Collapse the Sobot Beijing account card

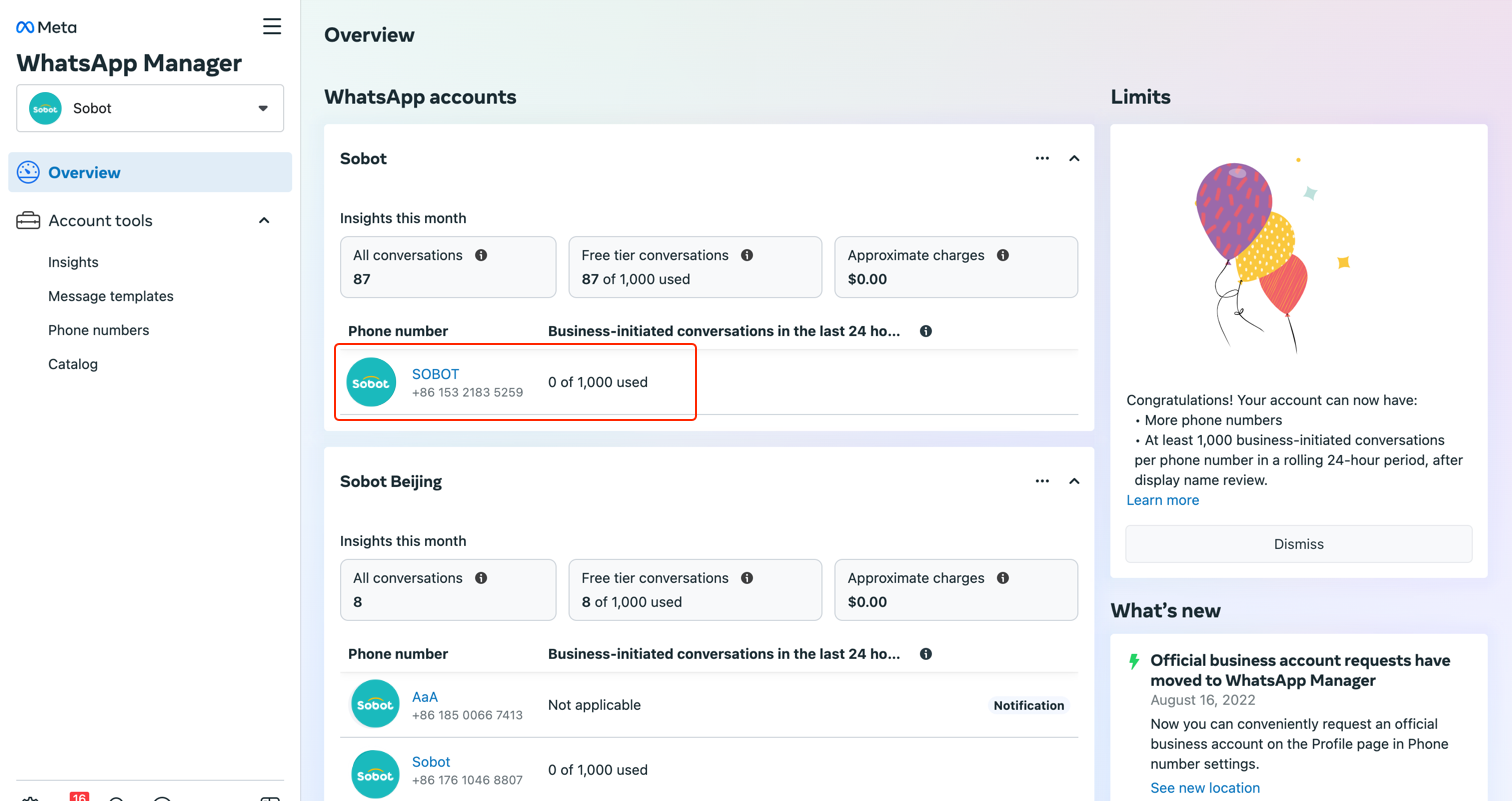tap(1074, 481)
